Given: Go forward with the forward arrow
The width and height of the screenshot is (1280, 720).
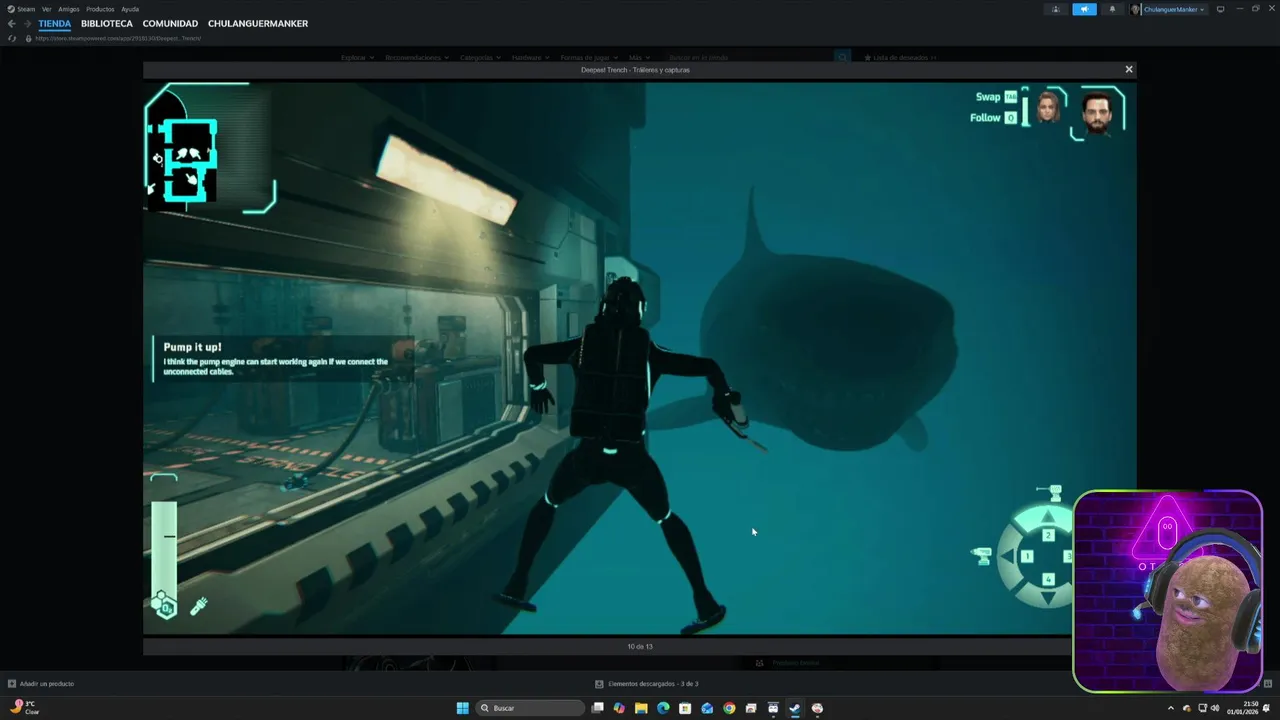Looking at the screenshot, I should pos(27,23).
